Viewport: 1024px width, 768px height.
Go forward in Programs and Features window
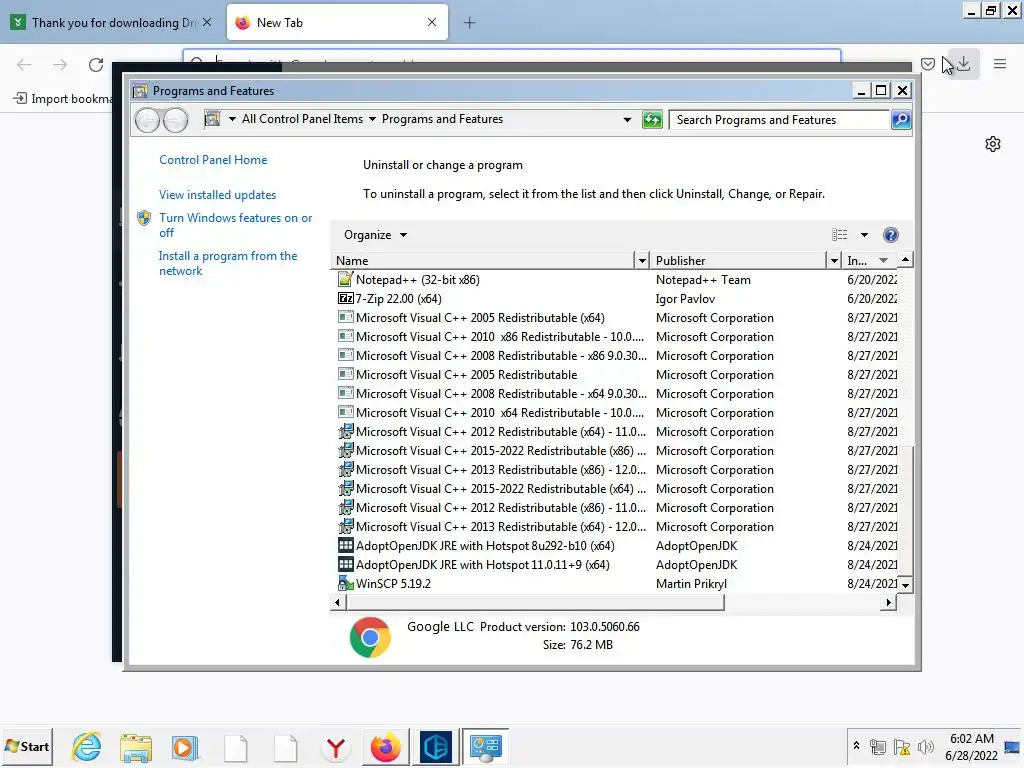[x=175, y=120]
